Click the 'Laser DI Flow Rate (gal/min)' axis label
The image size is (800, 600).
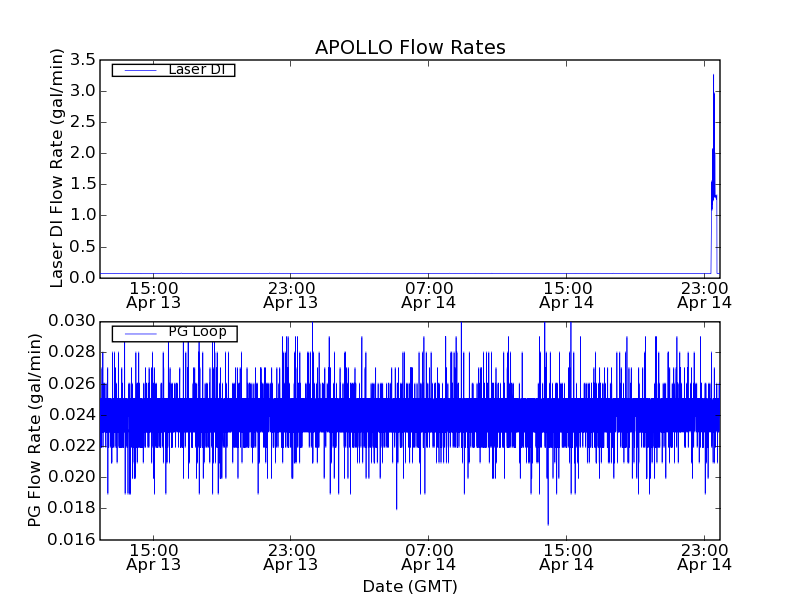click(57, 167)
